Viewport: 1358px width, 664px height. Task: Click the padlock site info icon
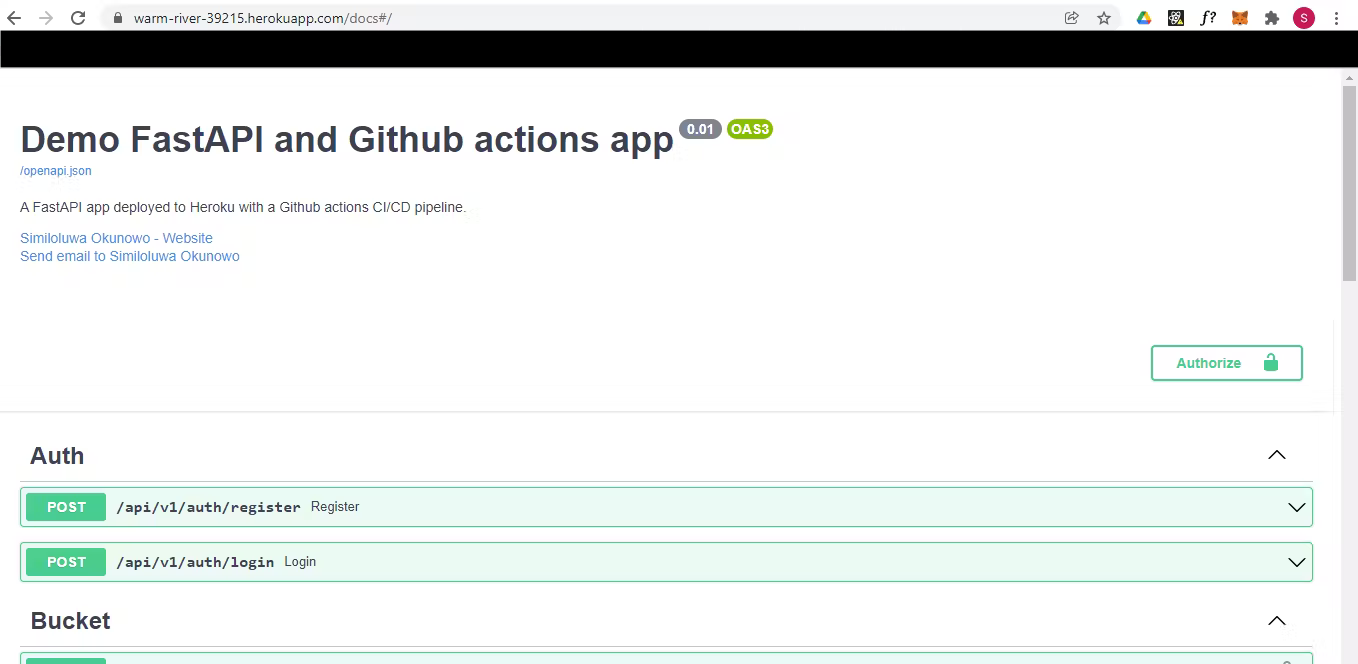[117, 18]
